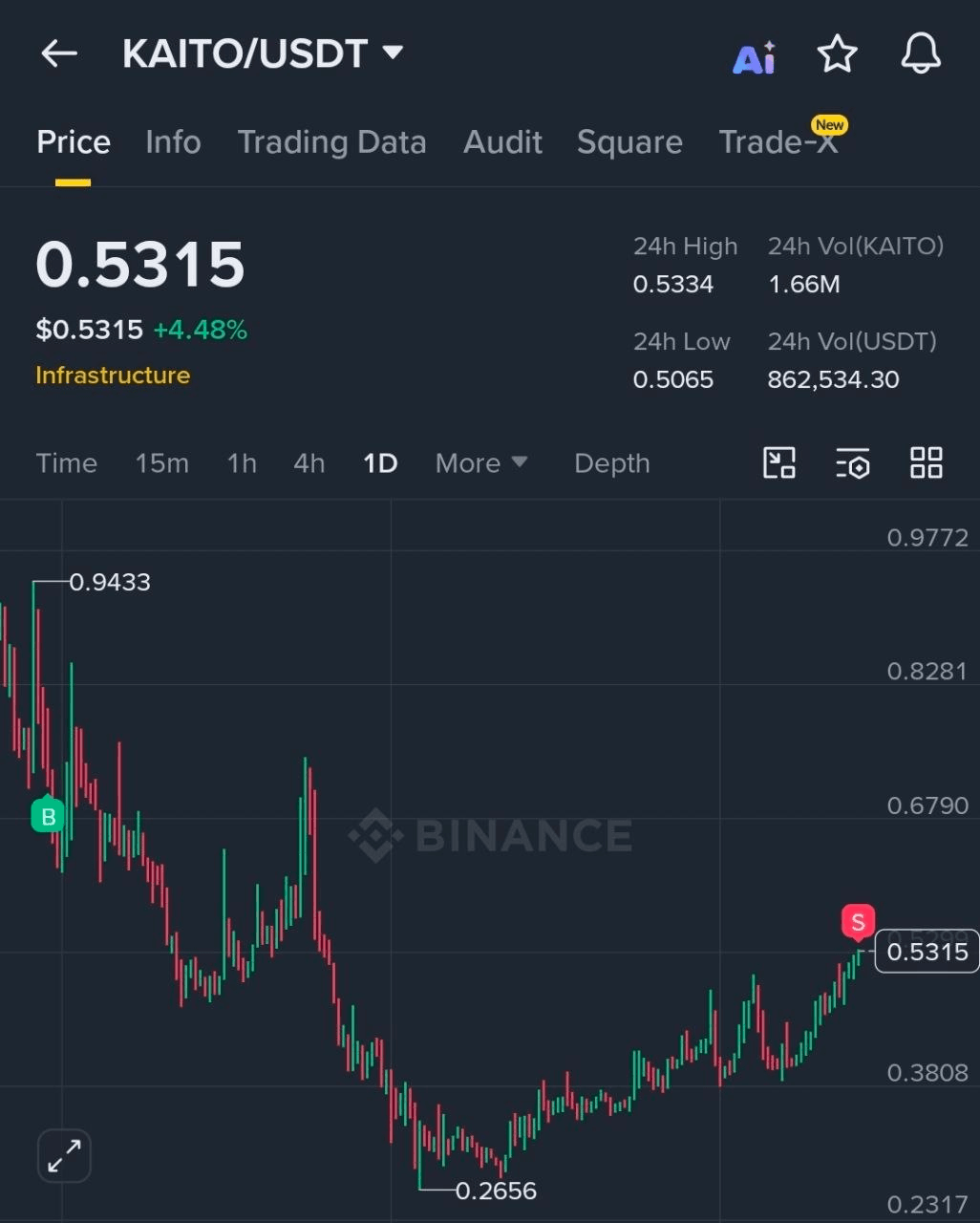Expand chart to fullscreen

click(x=64, y=1156)
